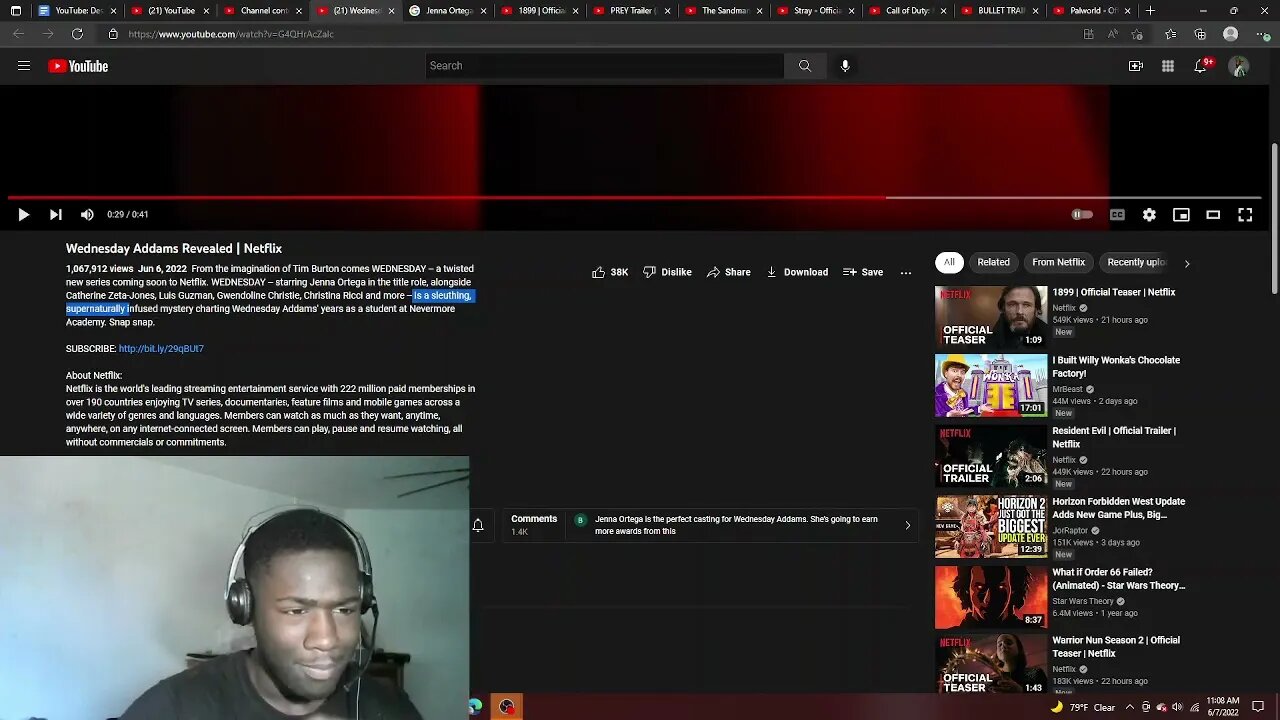Start voice search with microphone icon
Viewport: 1280px width, 720px height.
(845, 66)
